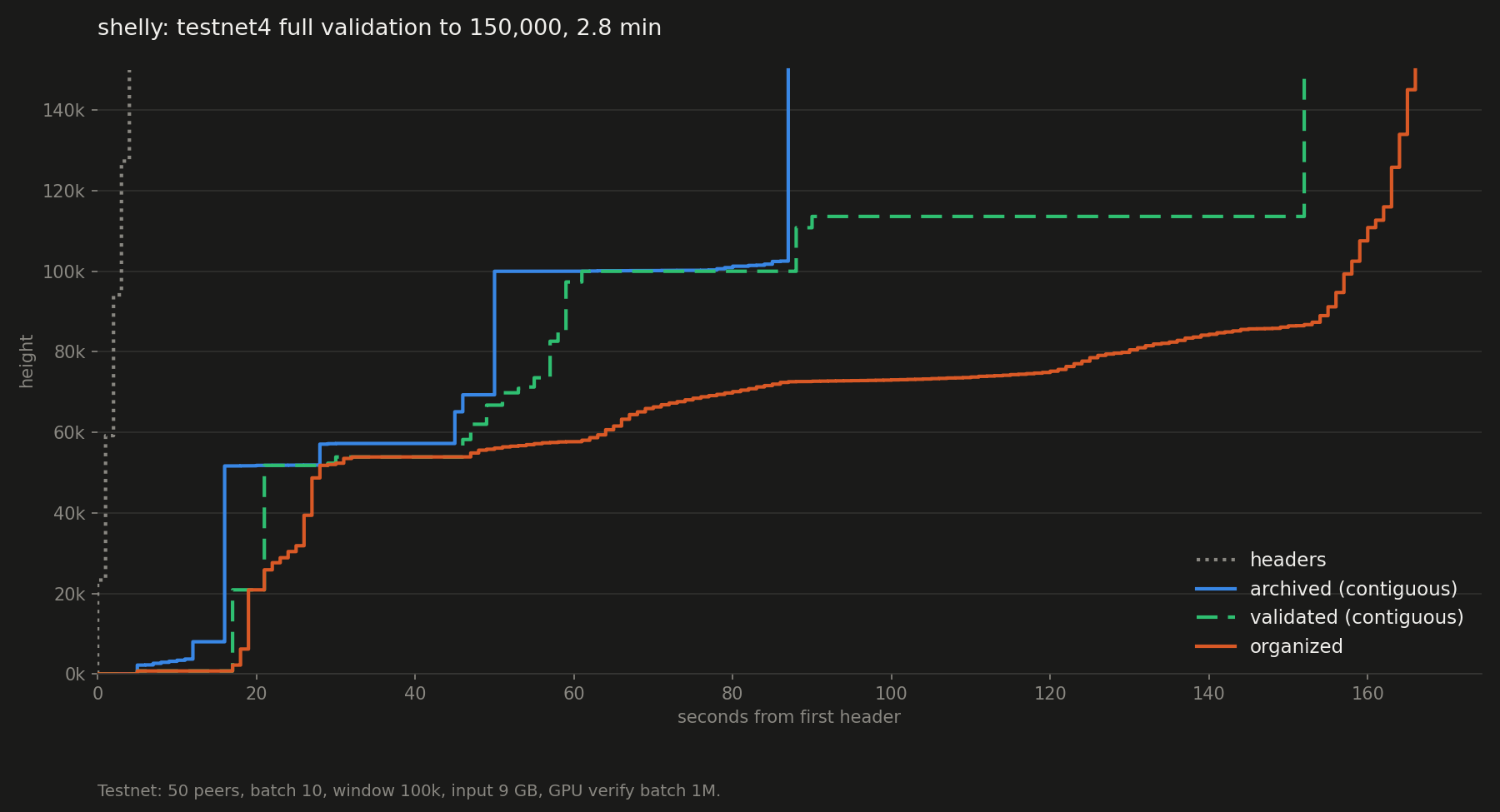Viewport: 1500px width, 812px height.
Task: Click the 'seconds from first header' axis label
Action: [x=788, y=717]
